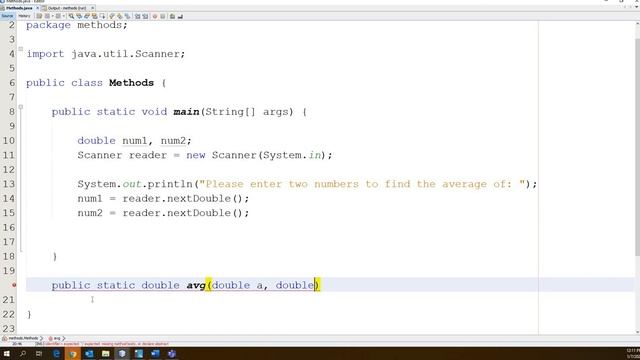Collapse the main method fold on line 8
Image resolution: width=640 pixels, height=360 pixels.
click(20, 107)
